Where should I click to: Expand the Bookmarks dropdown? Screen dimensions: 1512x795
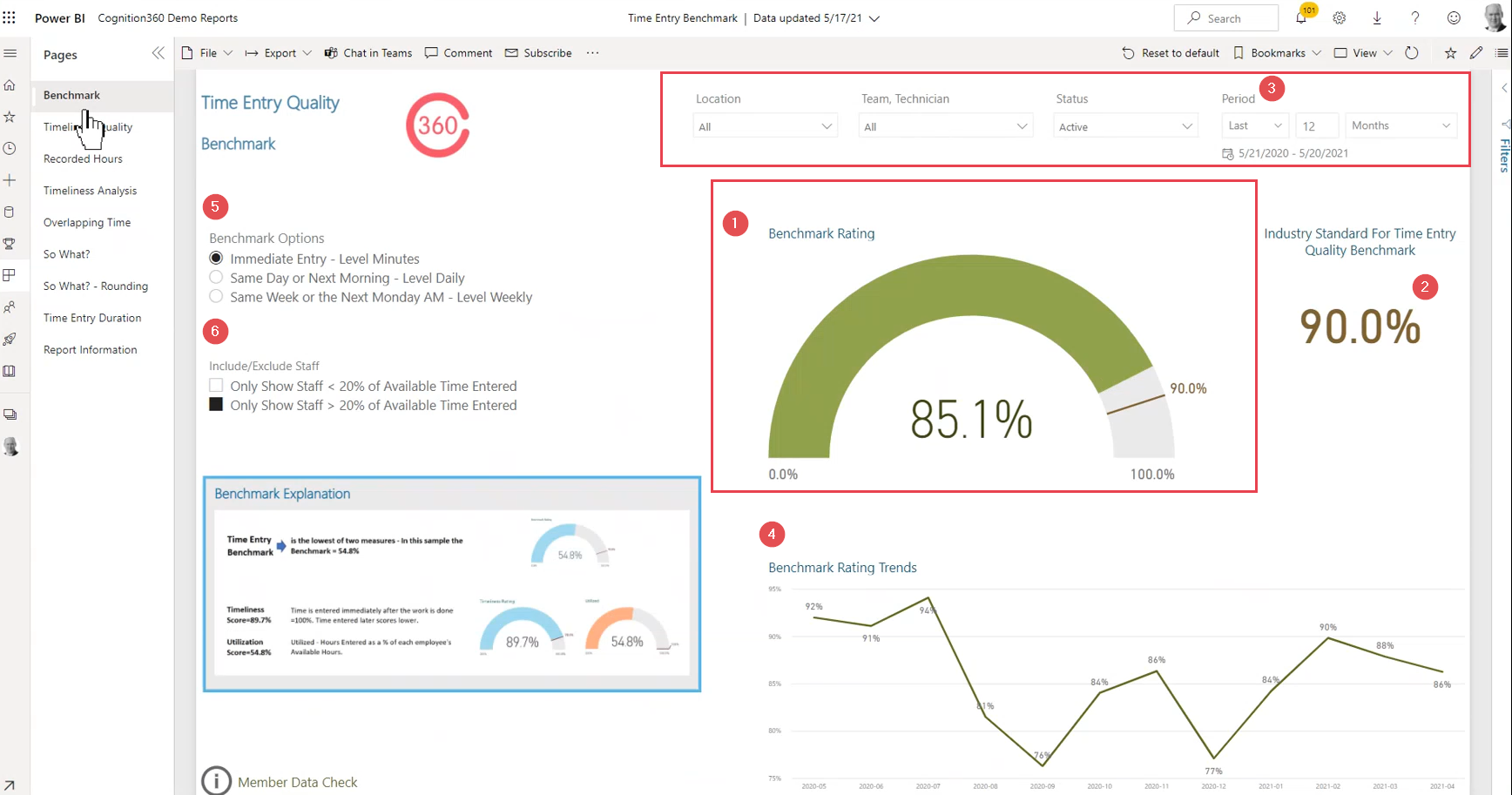[1277, 53]
